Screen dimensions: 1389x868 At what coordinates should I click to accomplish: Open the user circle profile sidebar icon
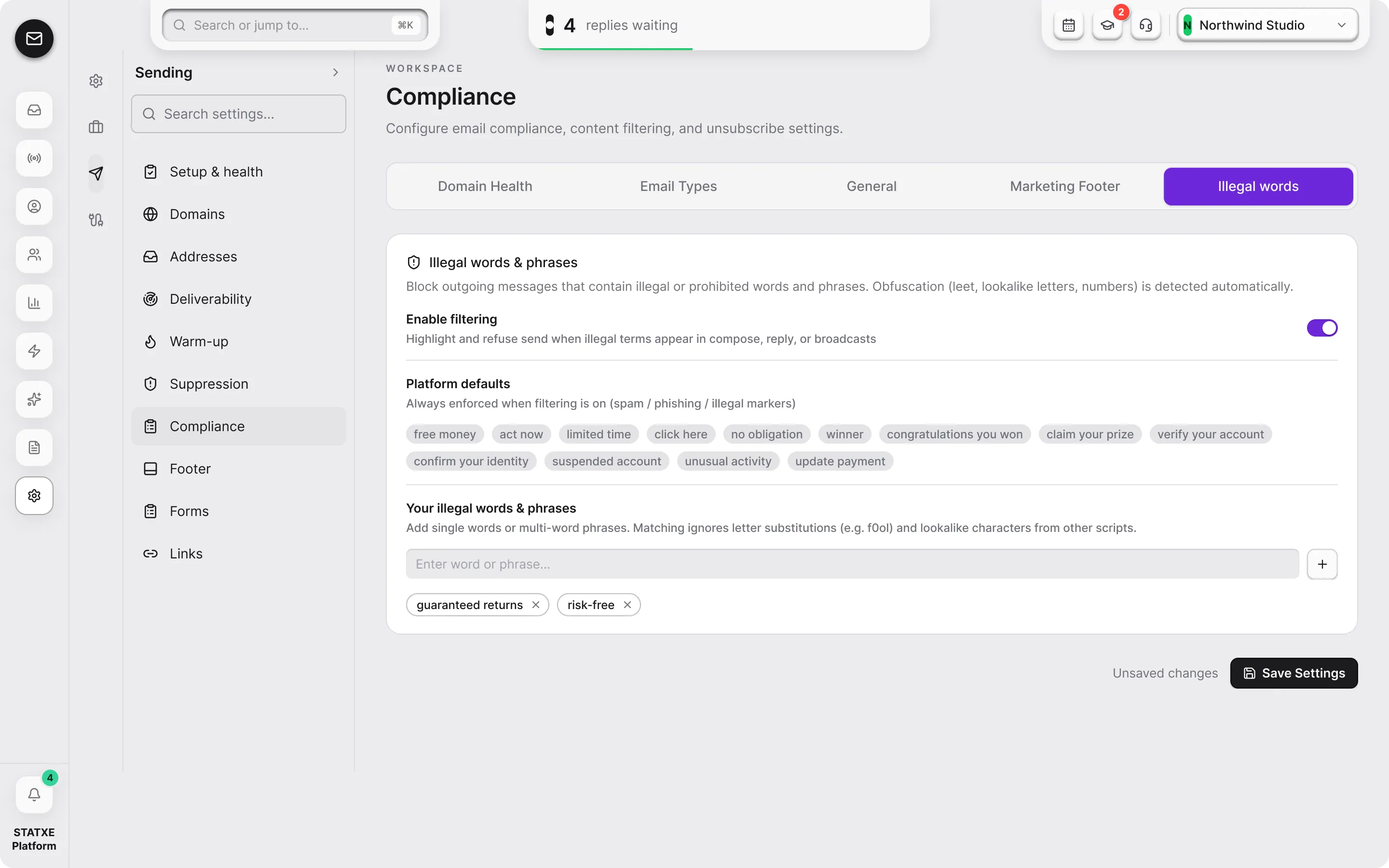click(34, 206)
